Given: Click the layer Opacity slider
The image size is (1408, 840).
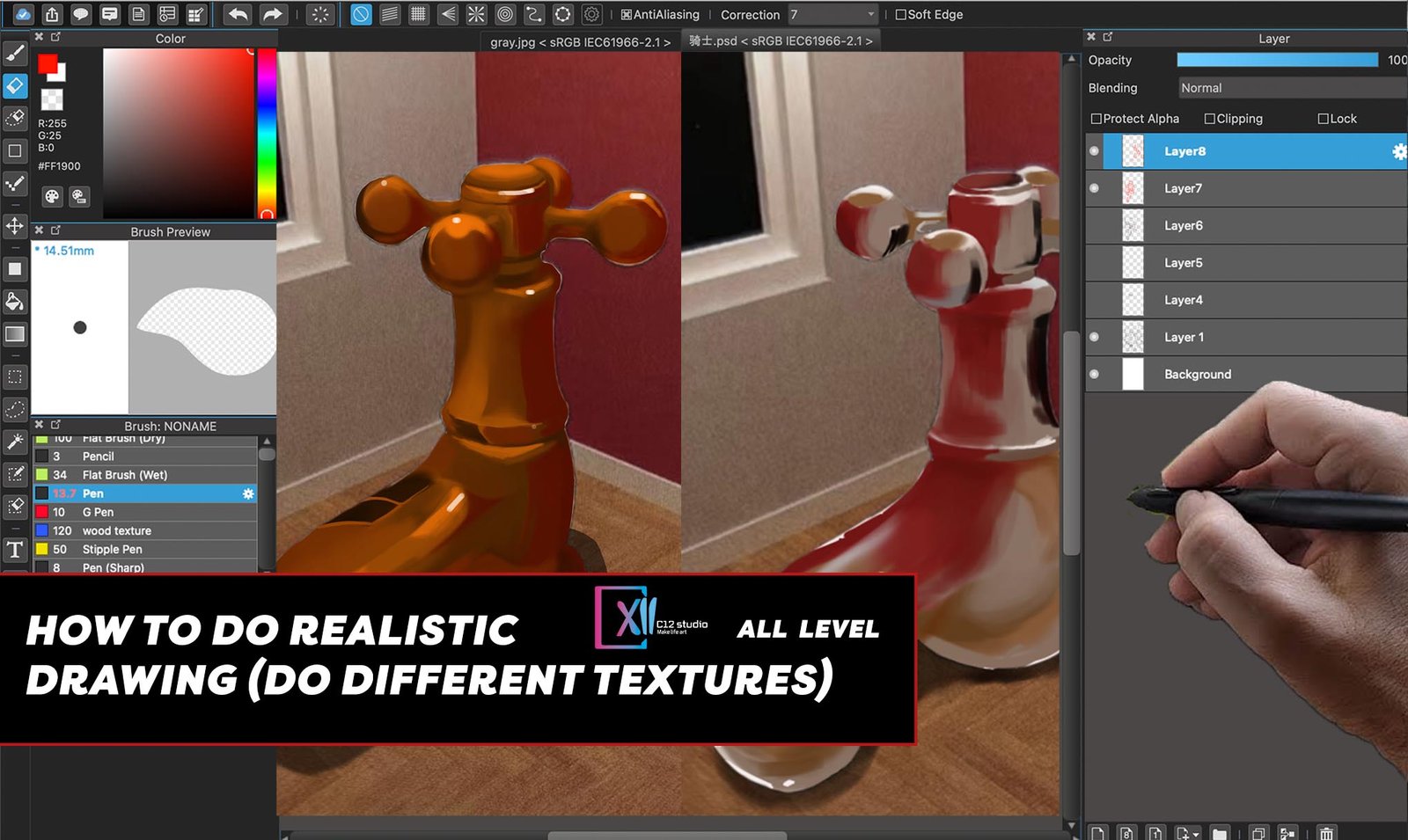Looking at the screenshot, I should (1277, 60).
